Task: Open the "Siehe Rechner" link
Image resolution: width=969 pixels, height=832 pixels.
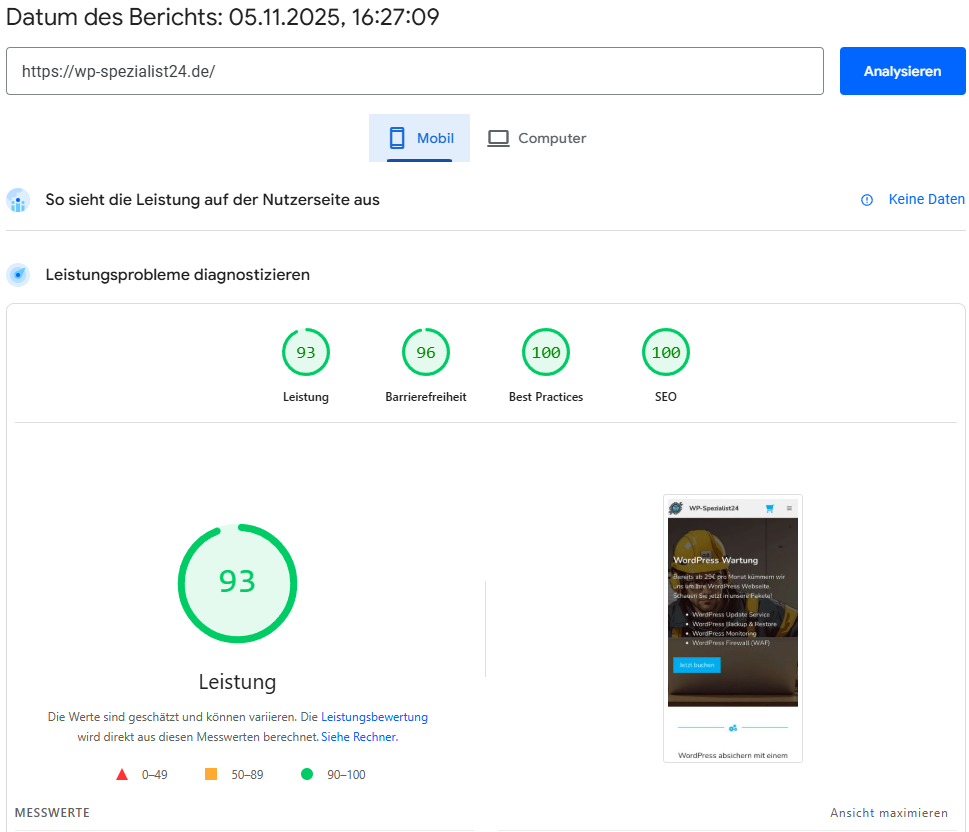Action: coord(358,737)
